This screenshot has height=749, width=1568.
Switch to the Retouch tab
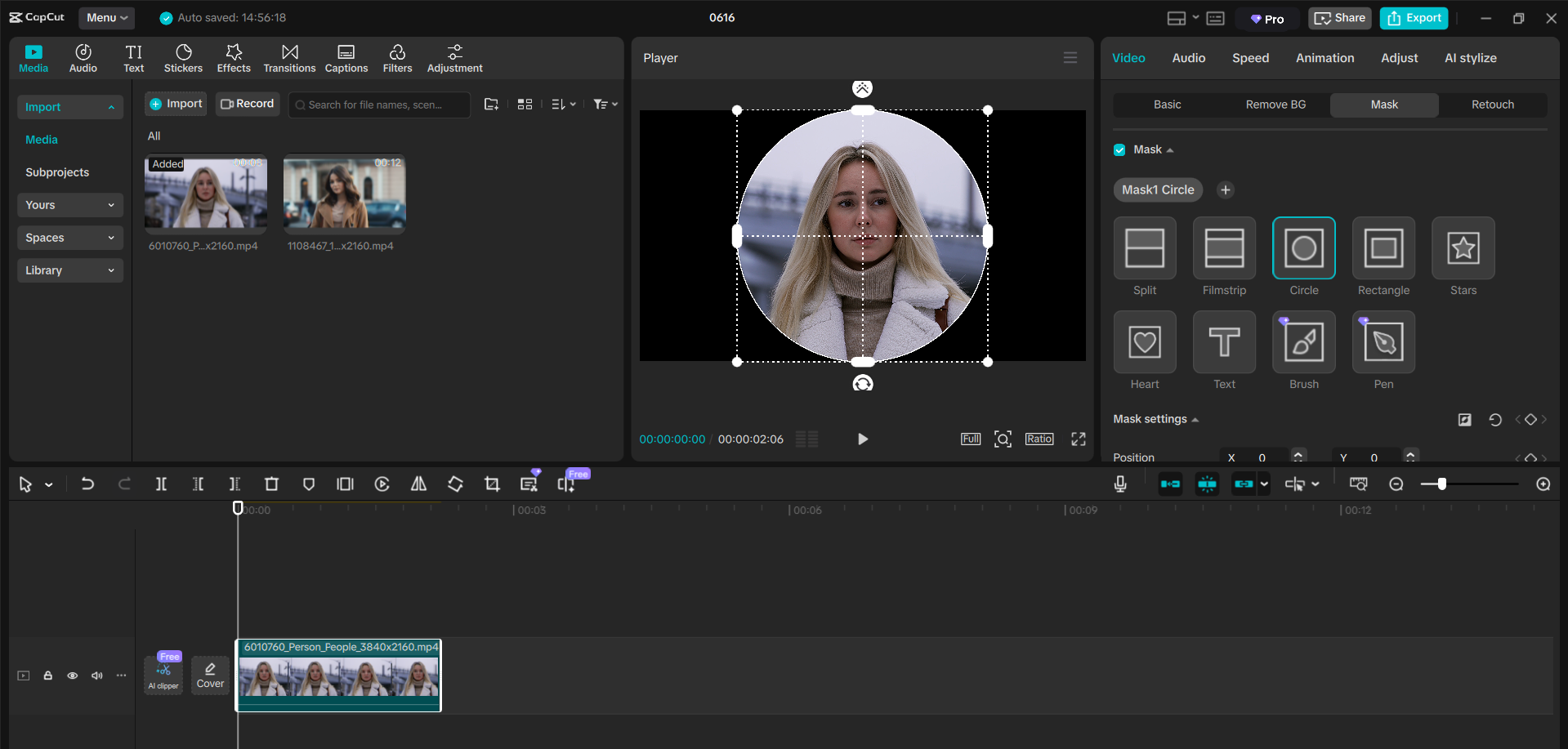pos(1492,105)
